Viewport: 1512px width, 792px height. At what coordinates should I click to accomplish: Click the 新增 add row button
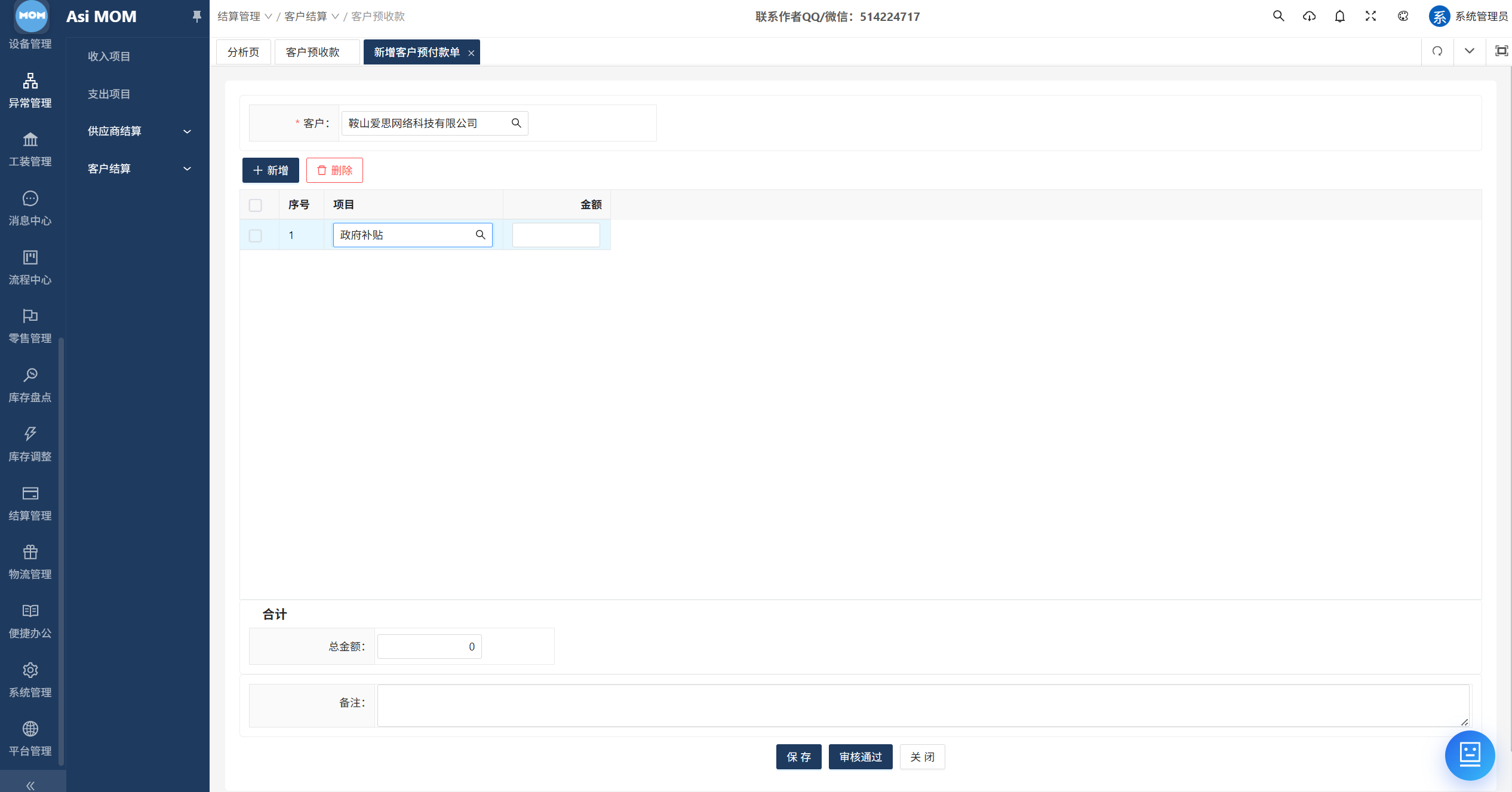(x=271, y=170)
